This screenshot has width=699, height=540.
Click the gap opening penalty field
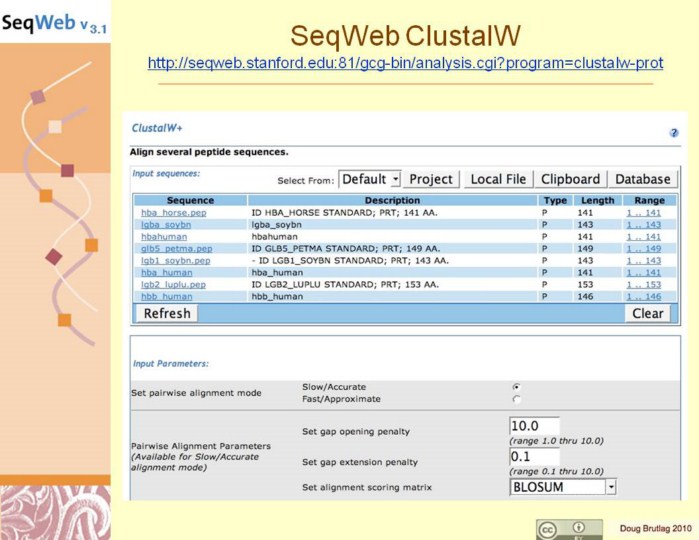(534, 427)
